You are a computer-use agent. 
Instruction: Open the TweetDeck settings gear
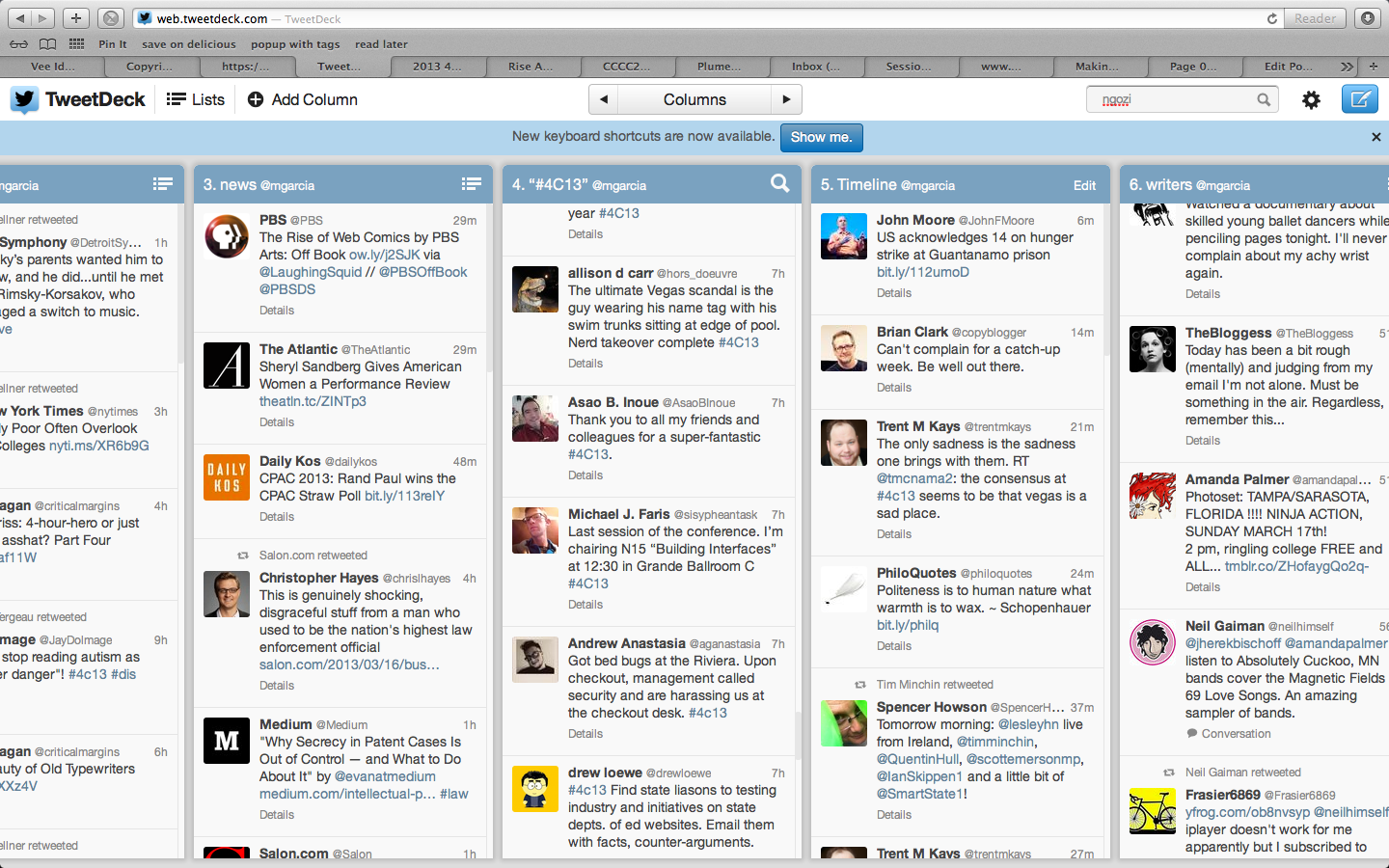click(1311, 99)
